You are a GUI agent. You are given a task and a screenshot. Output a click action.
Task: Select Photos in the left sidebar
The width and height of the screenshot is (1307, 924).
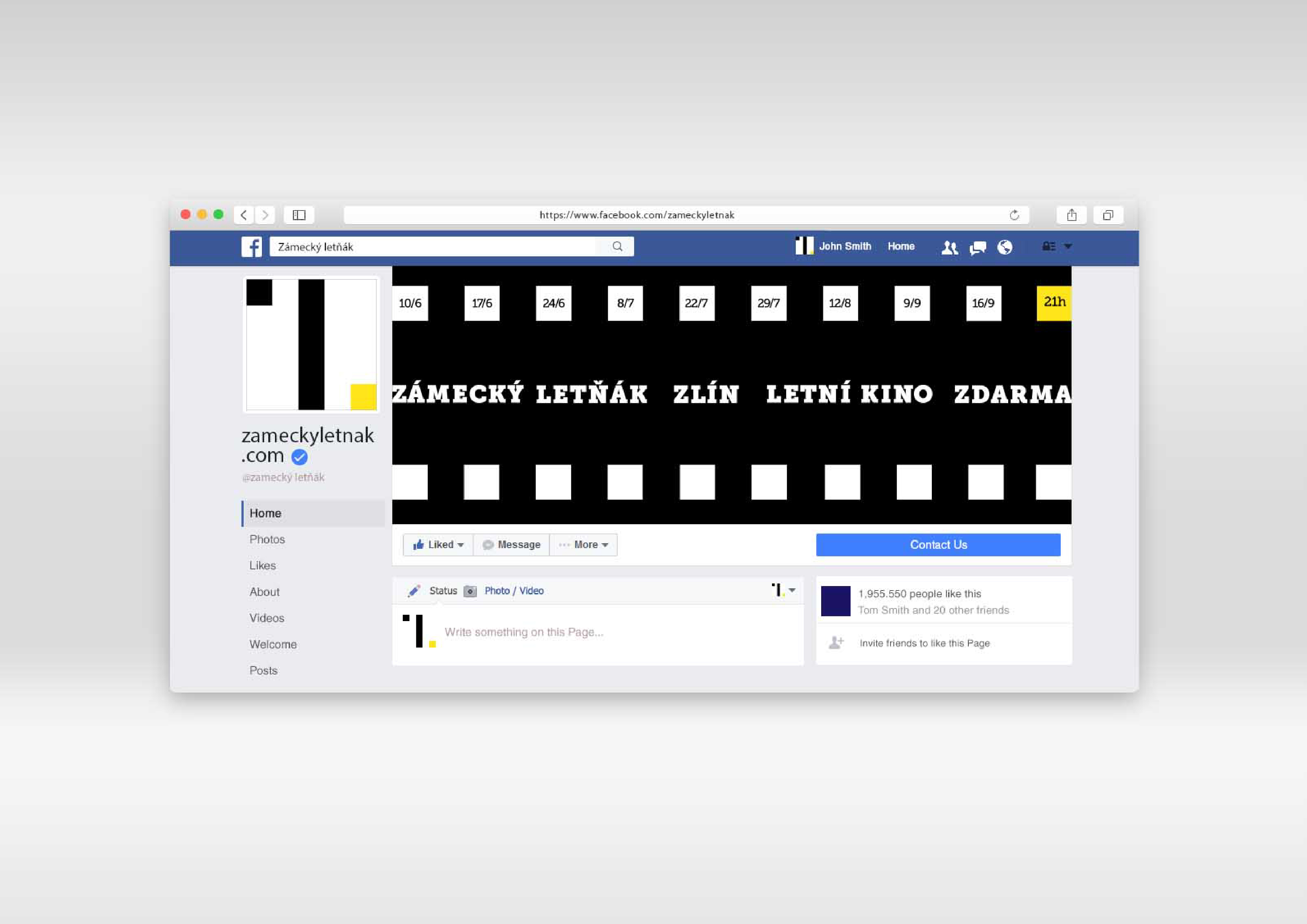pos(267,539)
